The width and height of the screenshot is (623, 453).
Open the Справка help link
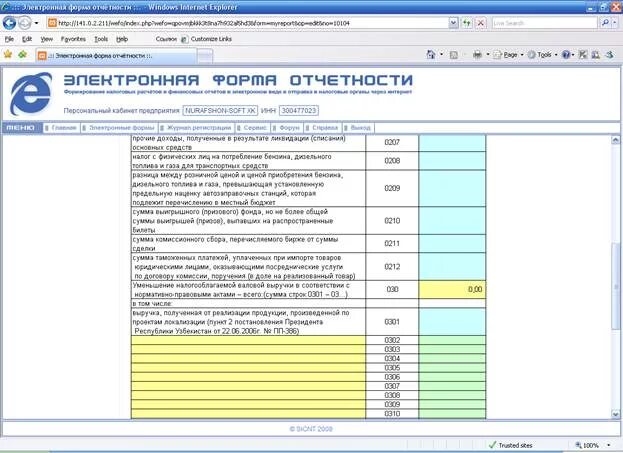click(x=325, y=128)
